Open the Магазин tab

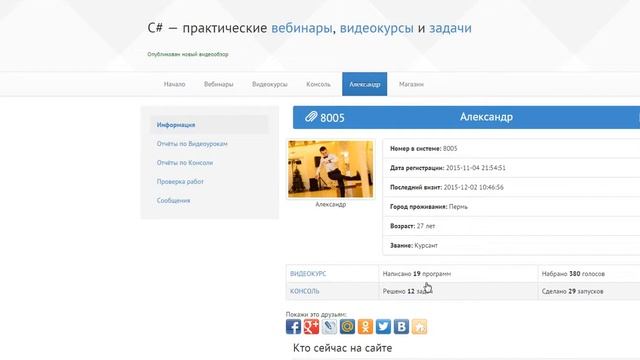coord(411,84)
